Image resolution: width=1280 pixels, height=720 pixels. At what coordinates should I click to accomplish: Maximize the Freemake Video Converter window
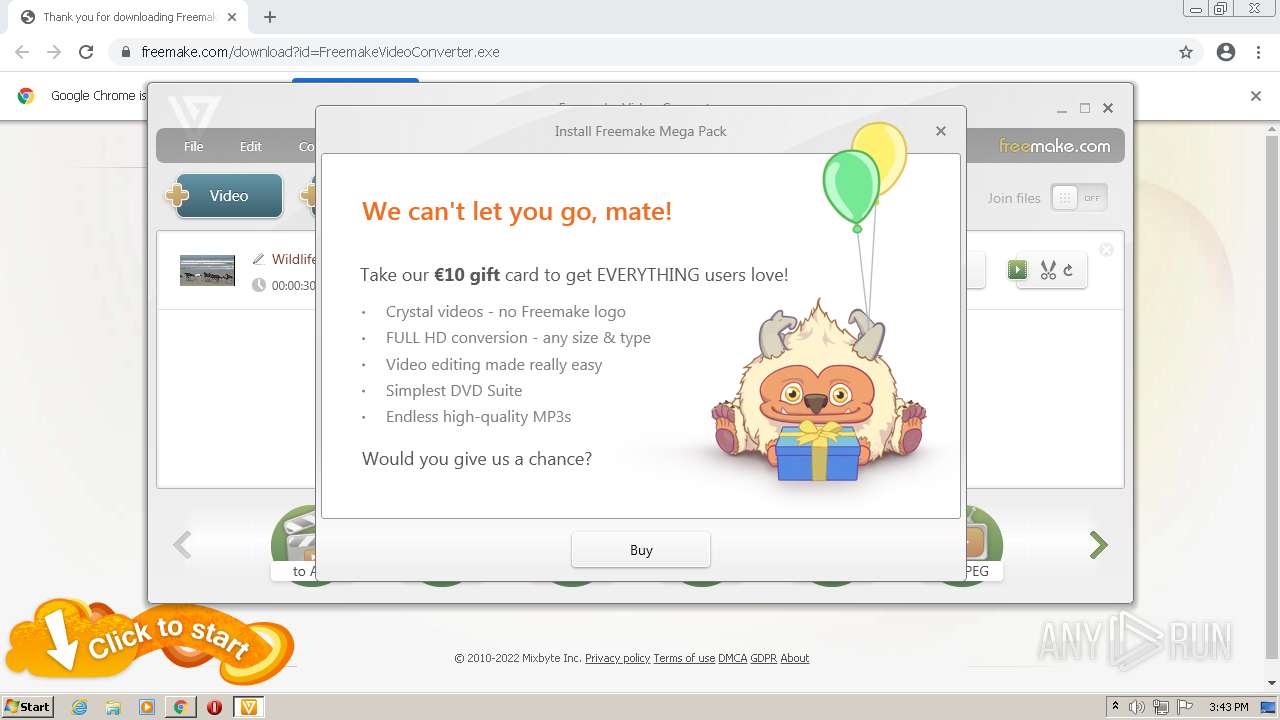[x=1085, y=108]
